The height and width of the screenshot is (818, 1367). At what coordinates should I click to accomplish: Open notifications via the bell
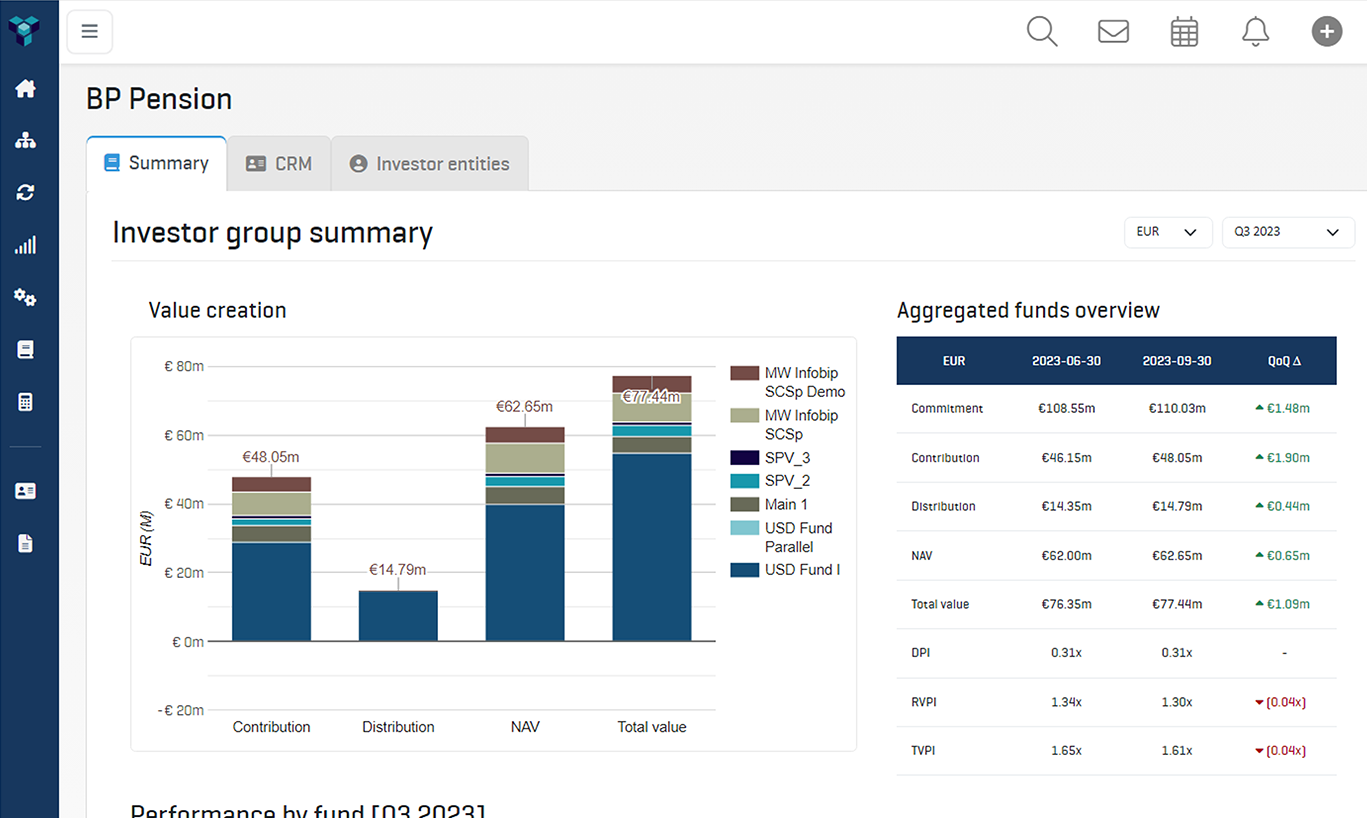coord(1255,31)
